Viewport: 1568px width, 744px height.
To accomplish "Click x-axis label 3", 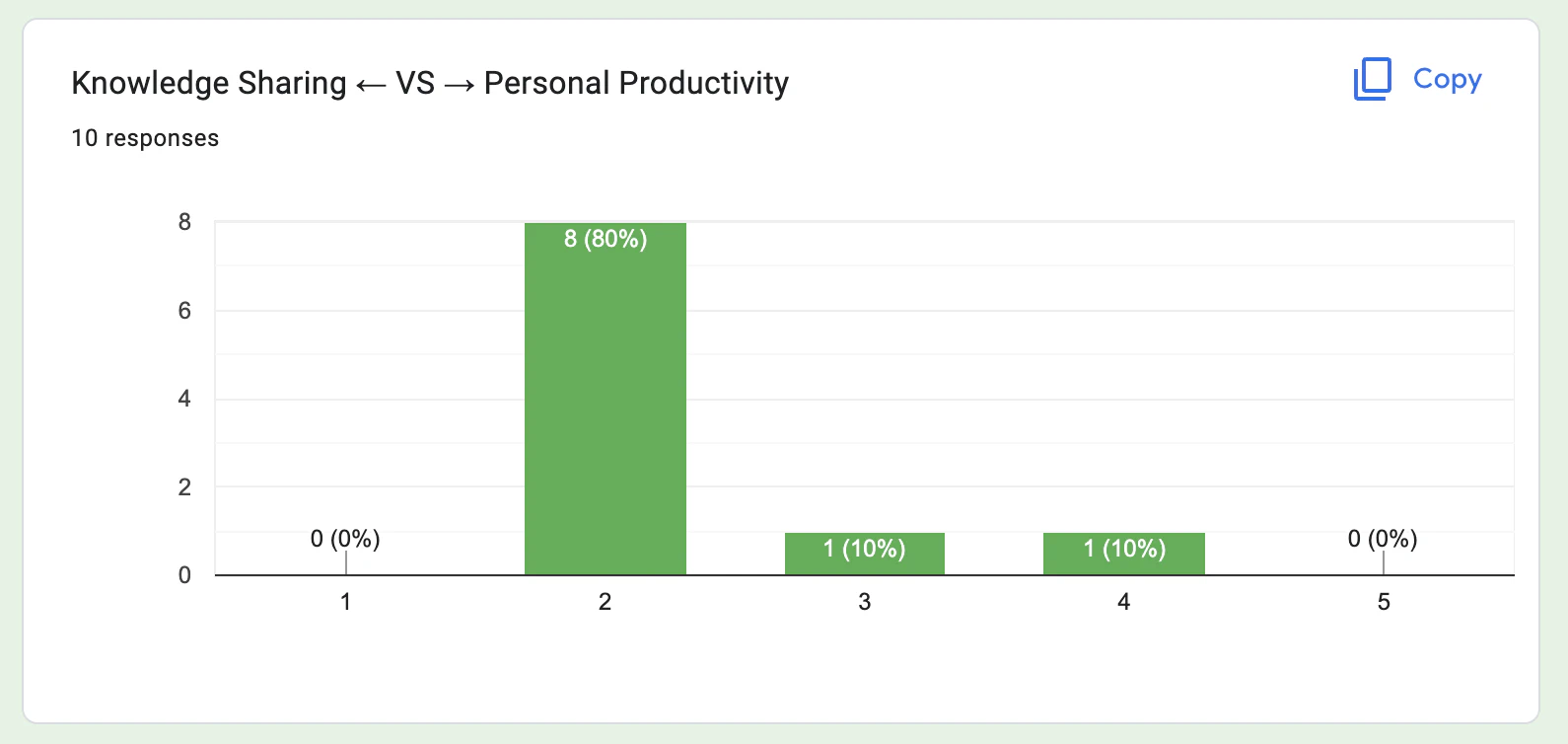I will coord(865,602).
